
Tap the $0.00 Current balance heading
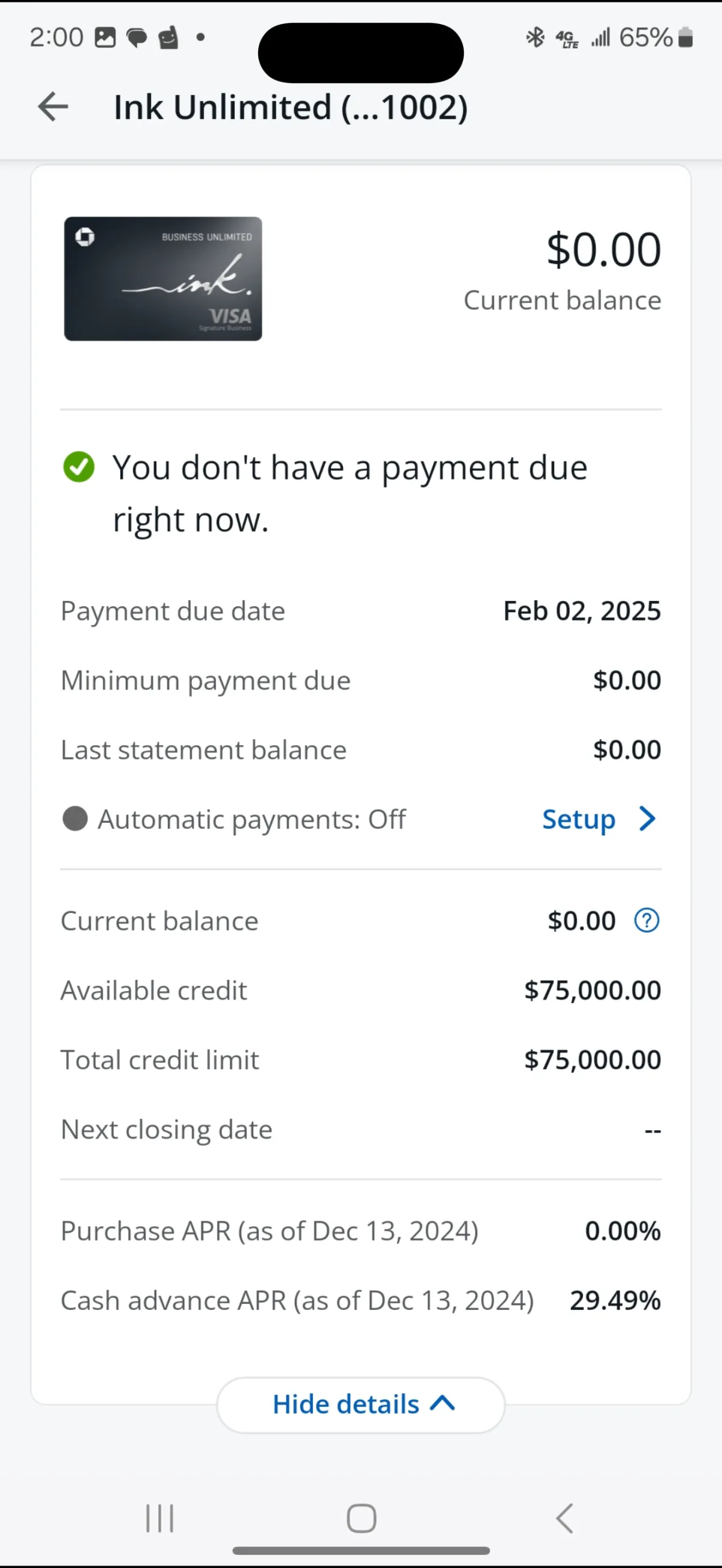[562, 269]
